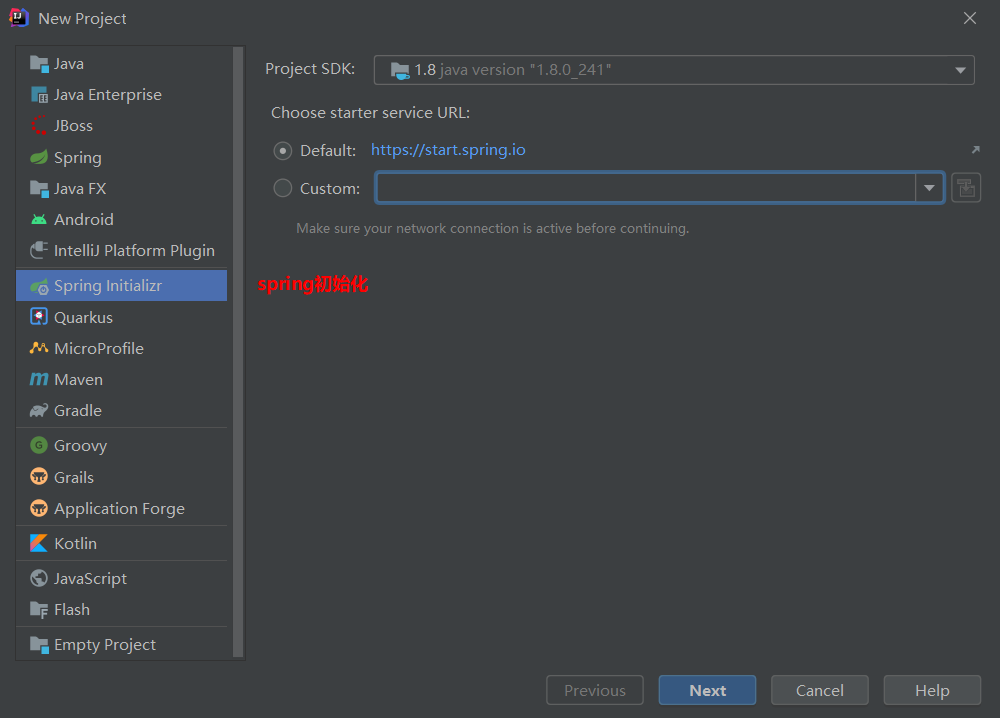Select Kotlin project type
Image resolution: width=1000 pixels, height=718 pixels.
[x=121, y=543]
